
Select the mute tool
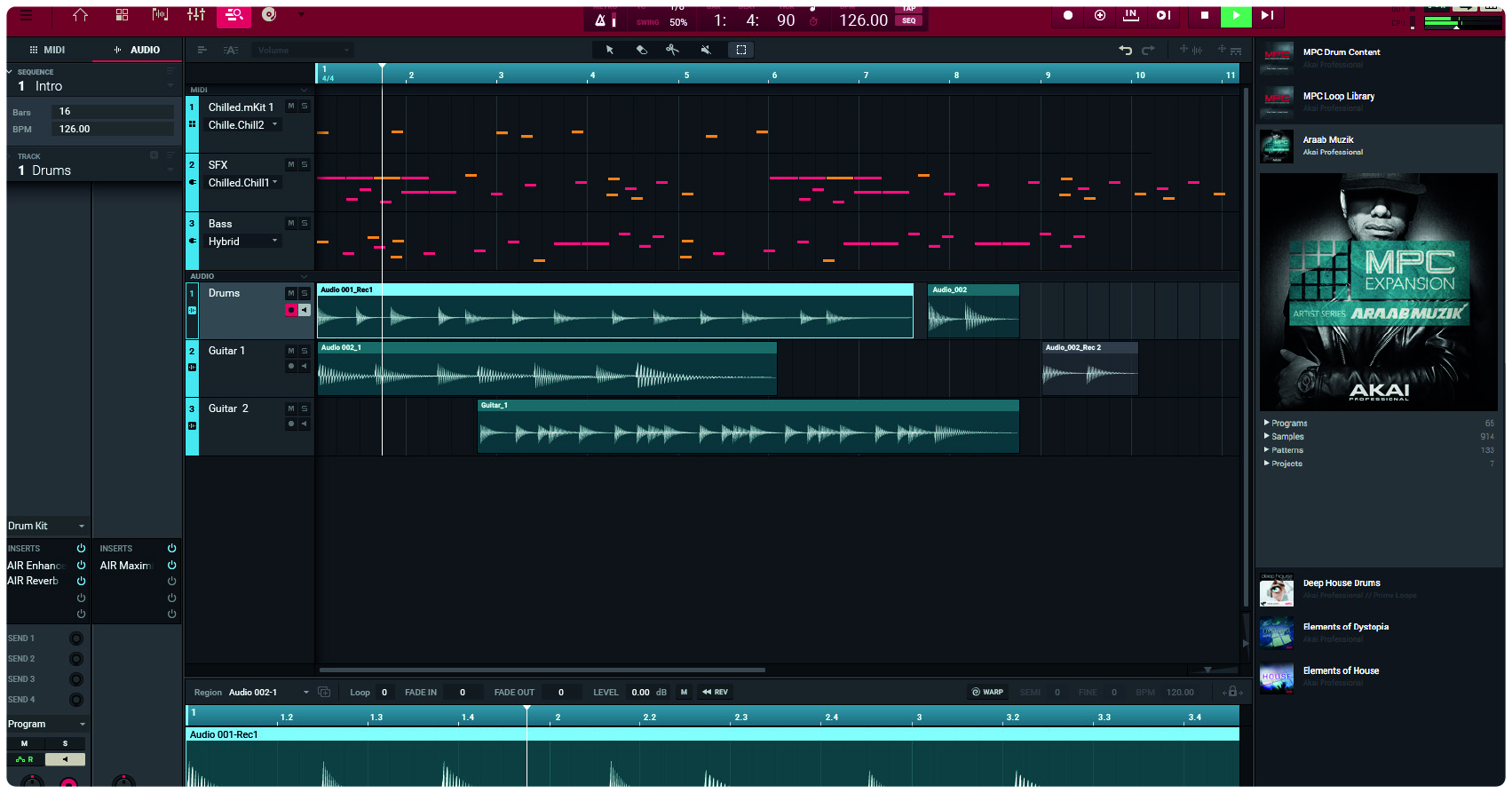click(706, 50)
